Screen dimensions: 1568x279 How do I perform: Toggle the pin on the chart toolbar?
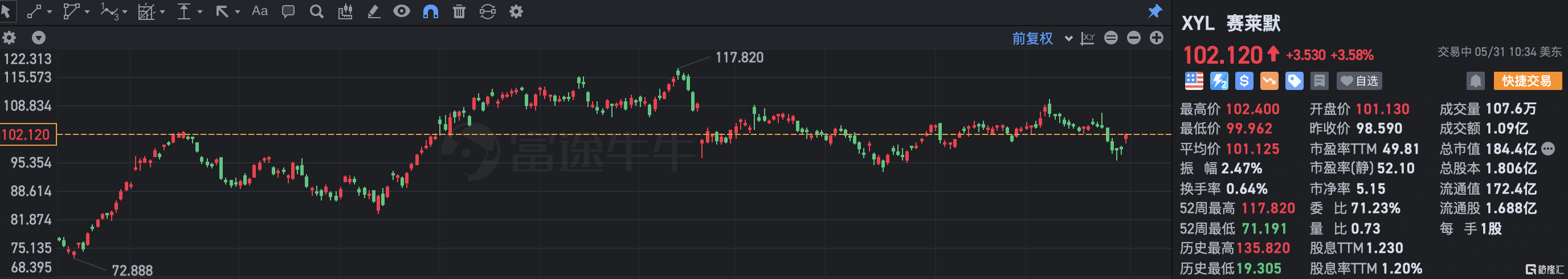[1155, 11]
